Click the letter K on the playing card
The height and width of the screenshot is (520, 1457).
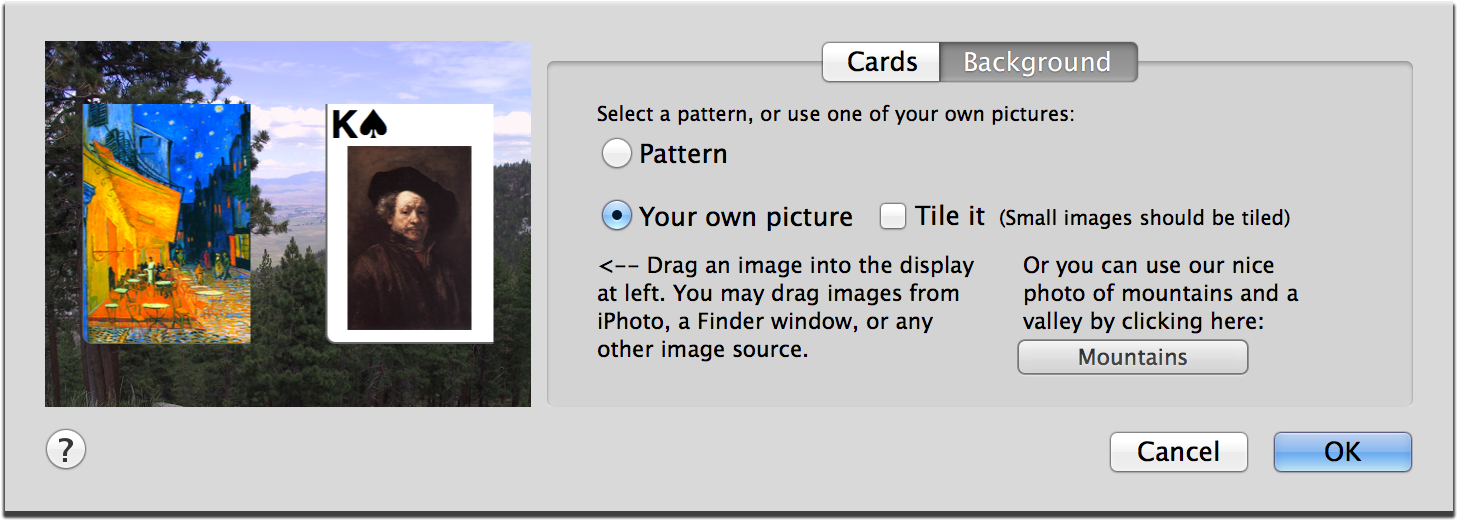click(x=343, y=125)
